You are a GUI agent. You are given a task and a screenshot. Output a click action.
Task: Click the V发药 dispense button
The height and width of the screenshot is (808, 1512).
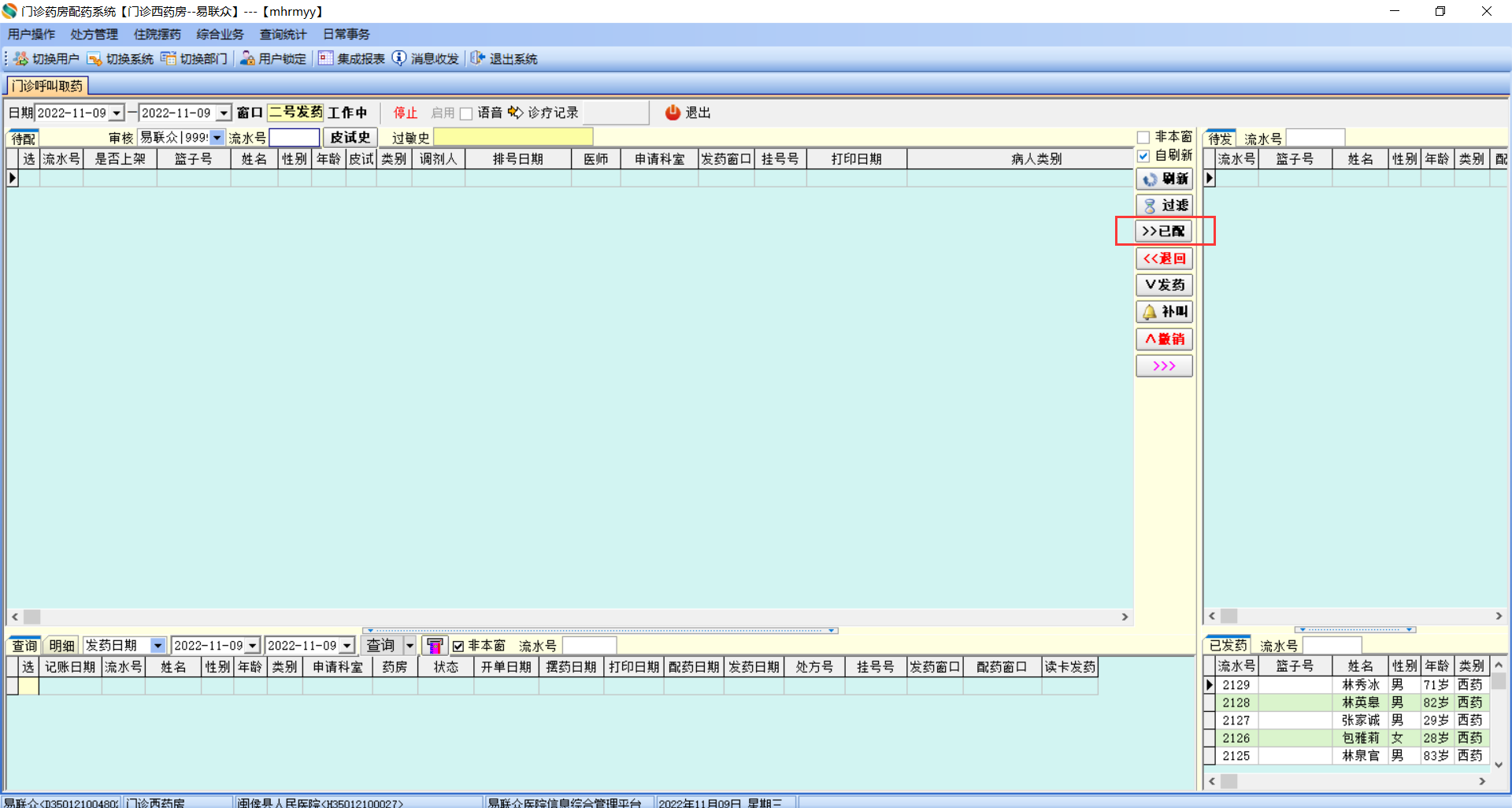point(1165,285)
